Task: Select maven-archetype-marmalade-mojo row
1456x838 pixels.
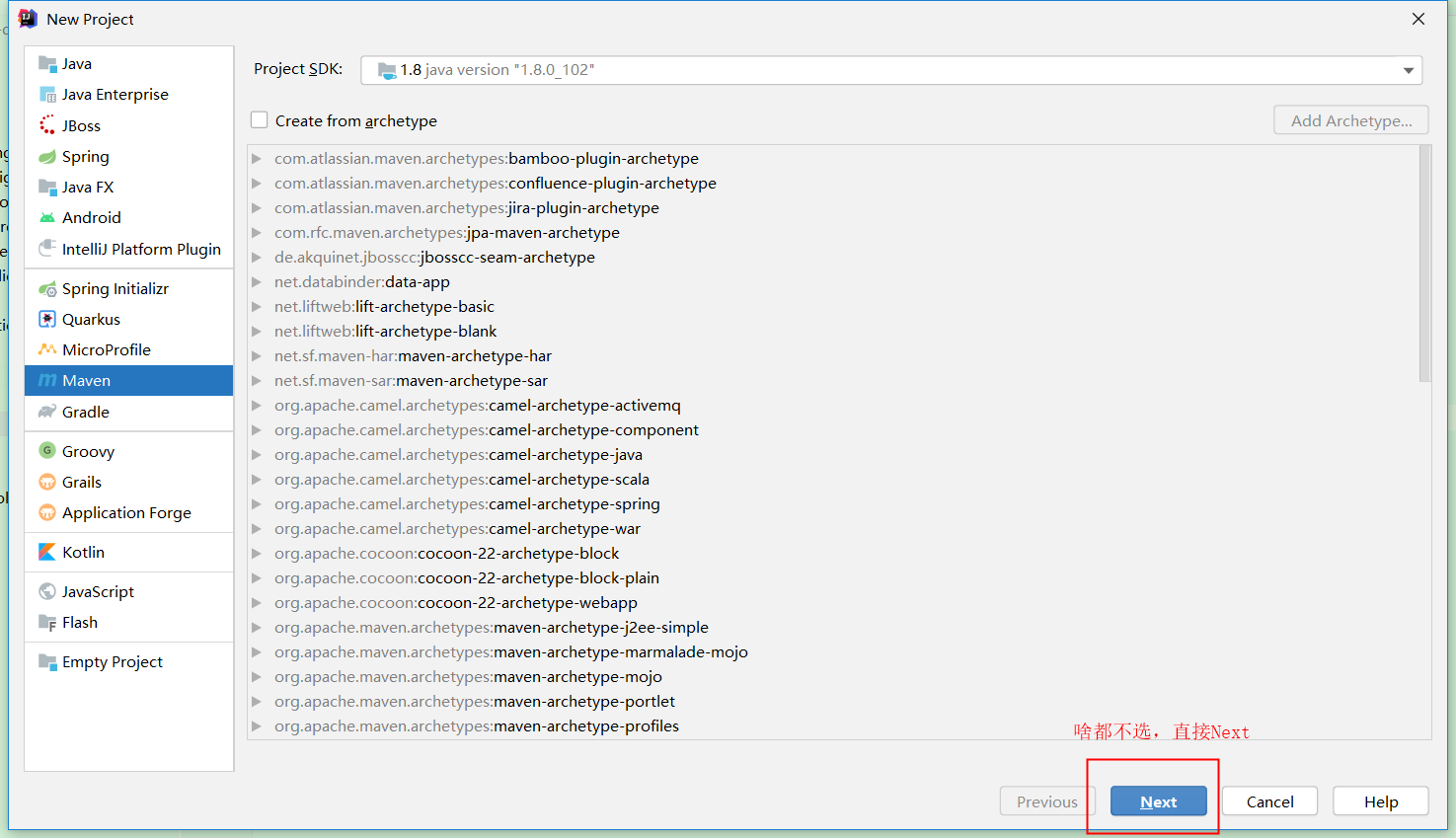Action: coord(832,651)
